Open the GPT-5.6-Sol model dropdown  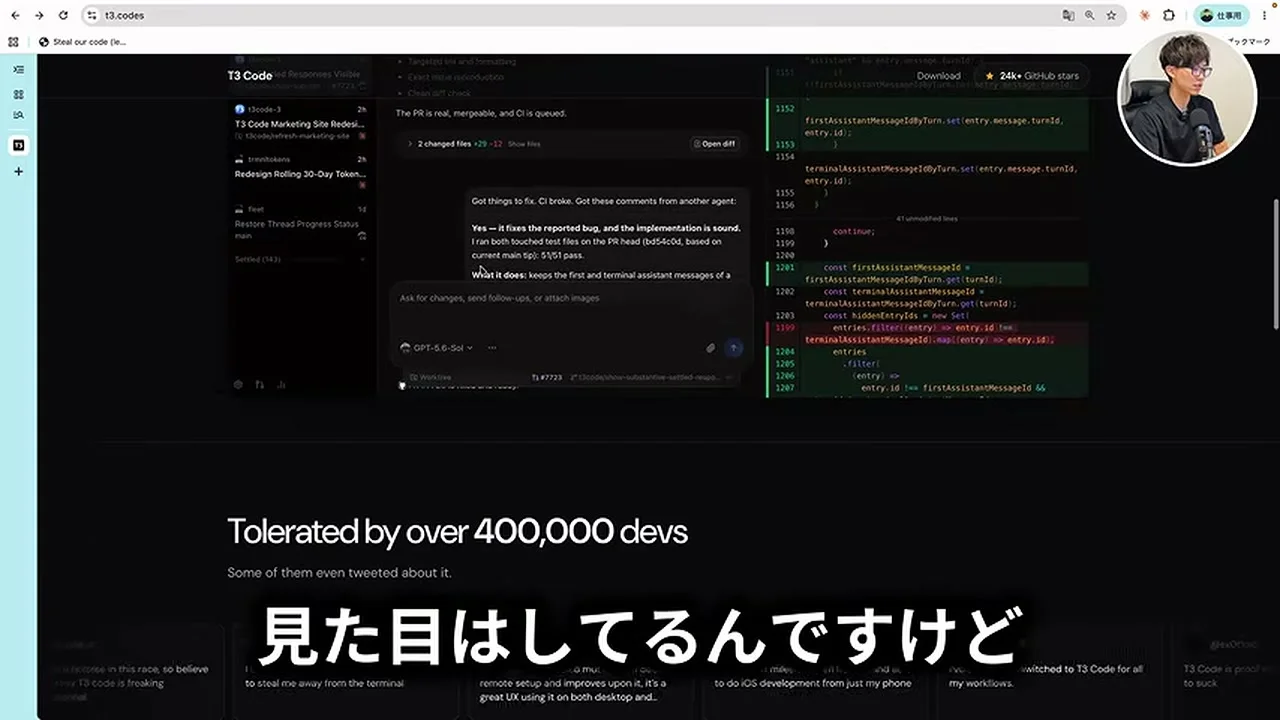[x=437, y=348]
